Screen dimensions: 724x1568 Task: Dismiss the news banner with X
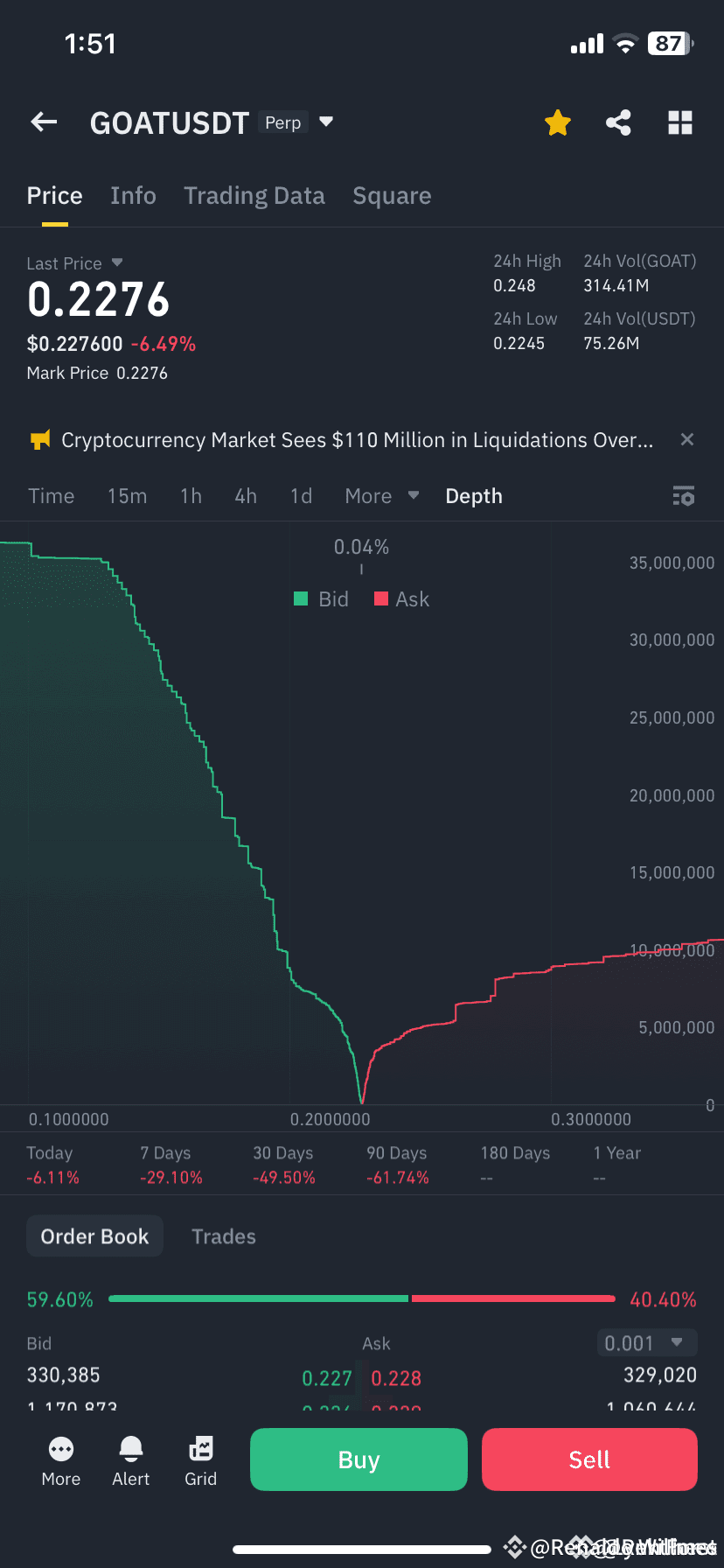click(687, 439)
